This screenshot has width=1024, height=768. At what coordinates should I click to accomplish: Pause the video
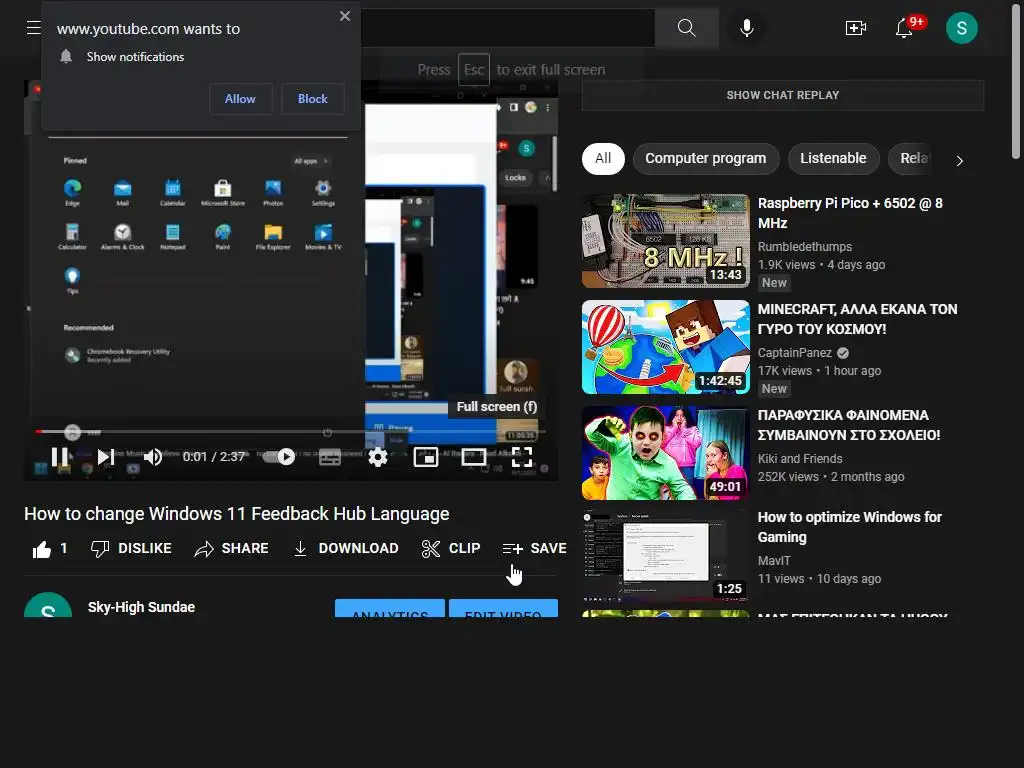pyautogui.click(x=59, y=456)
